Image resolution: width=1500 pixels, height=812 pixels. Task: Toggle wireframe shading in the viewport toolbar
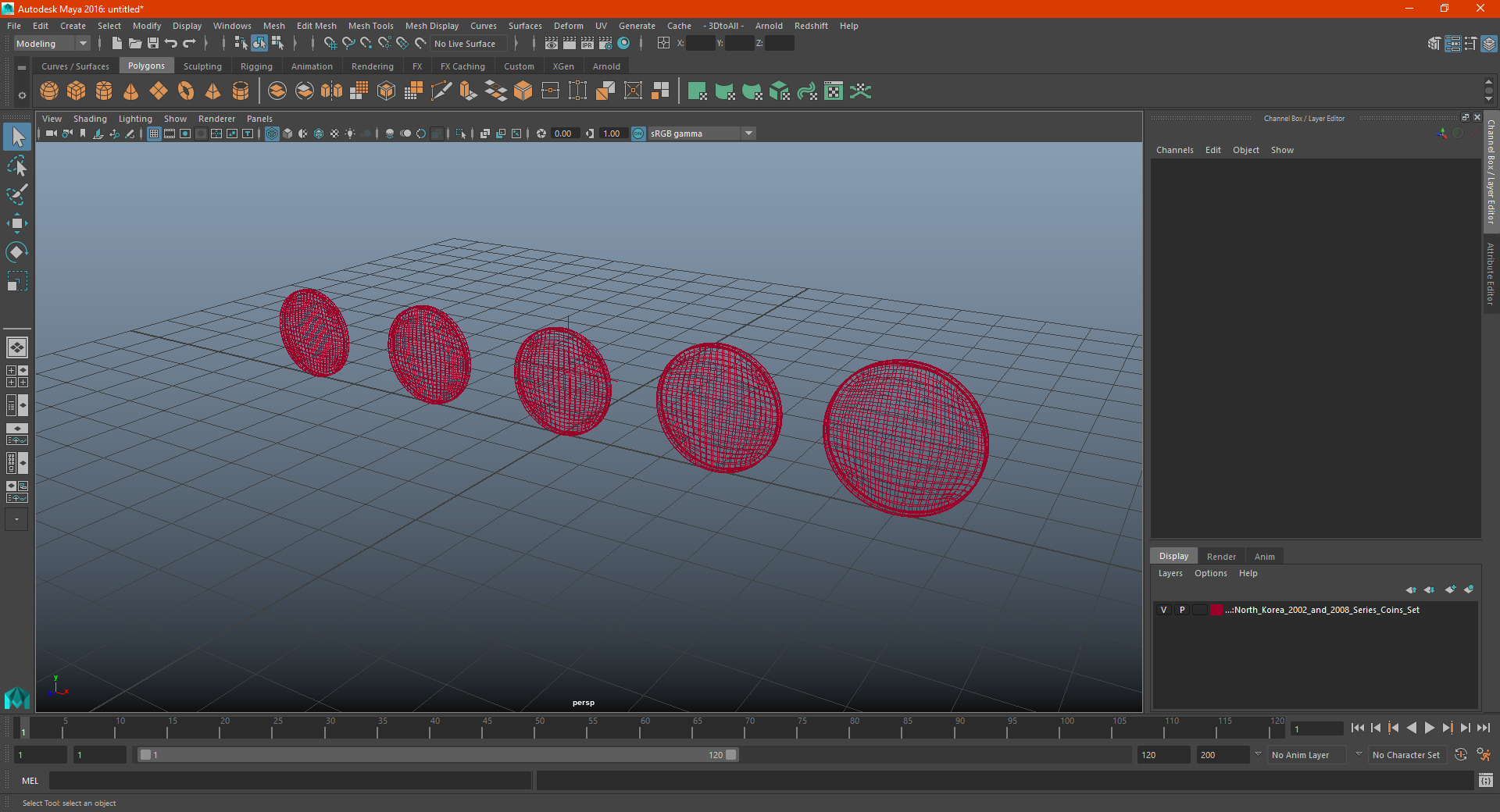click(272, 134)
